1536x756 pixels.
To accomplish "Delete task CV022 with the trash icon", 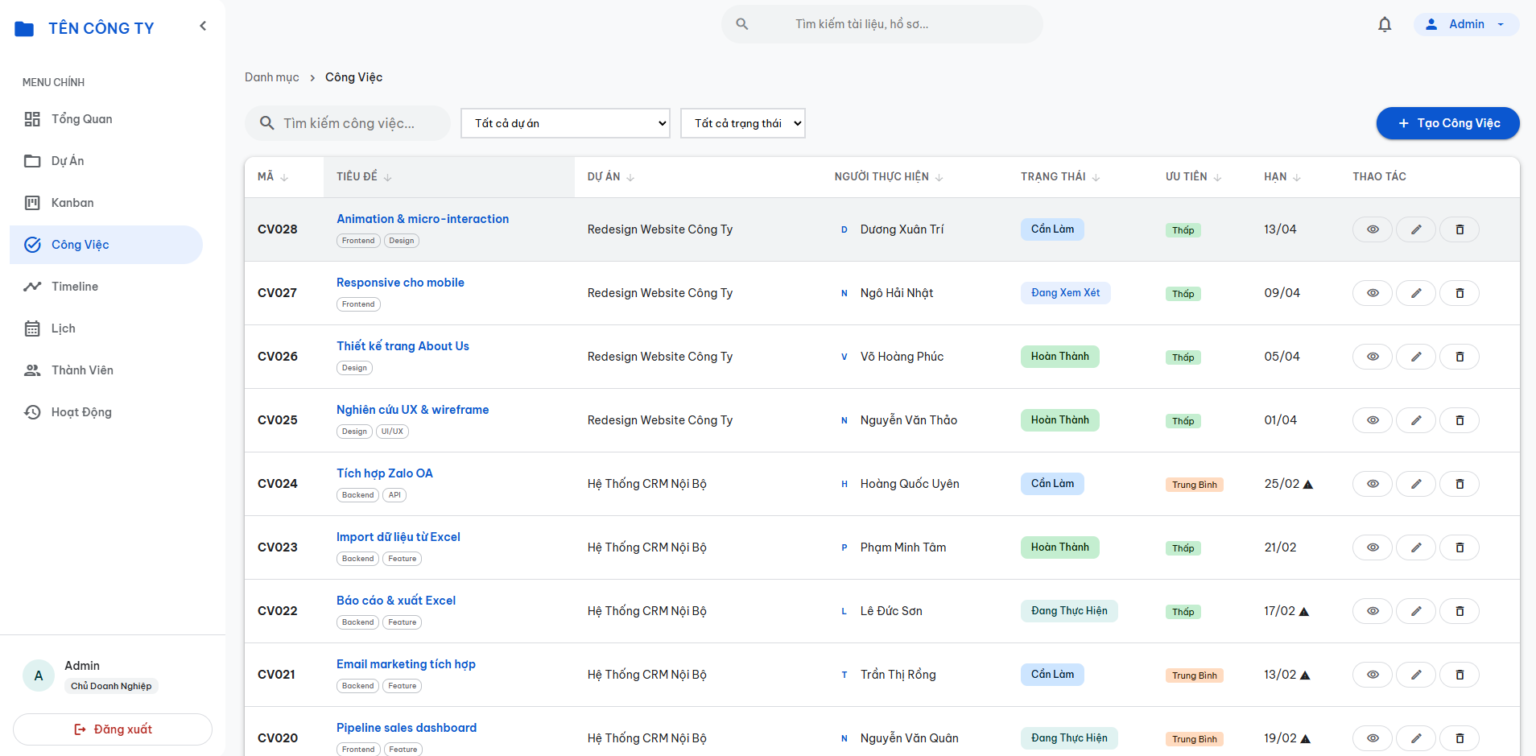I will tap(1459, 611).
